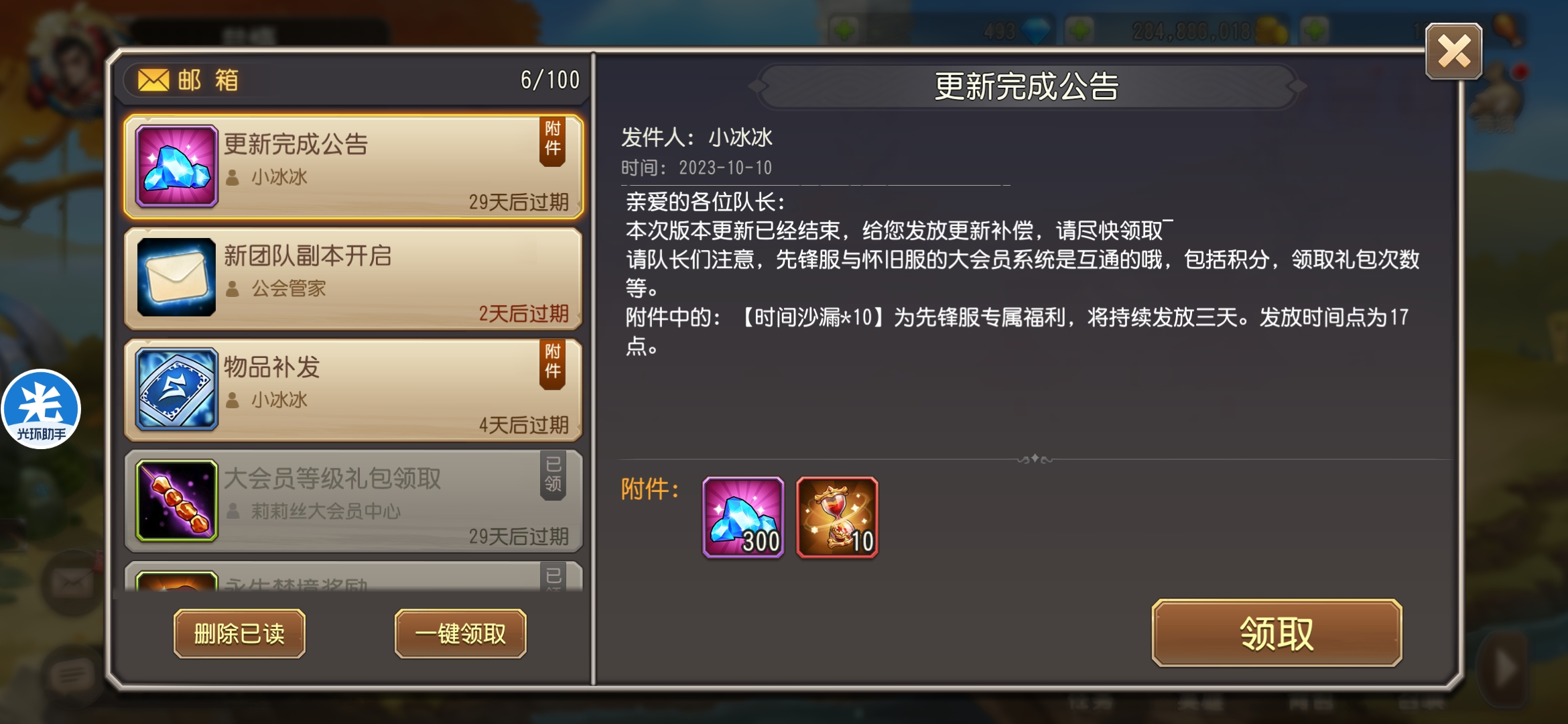Click the 附件 tag on 更新完成公告

click(x=553, y=140)
